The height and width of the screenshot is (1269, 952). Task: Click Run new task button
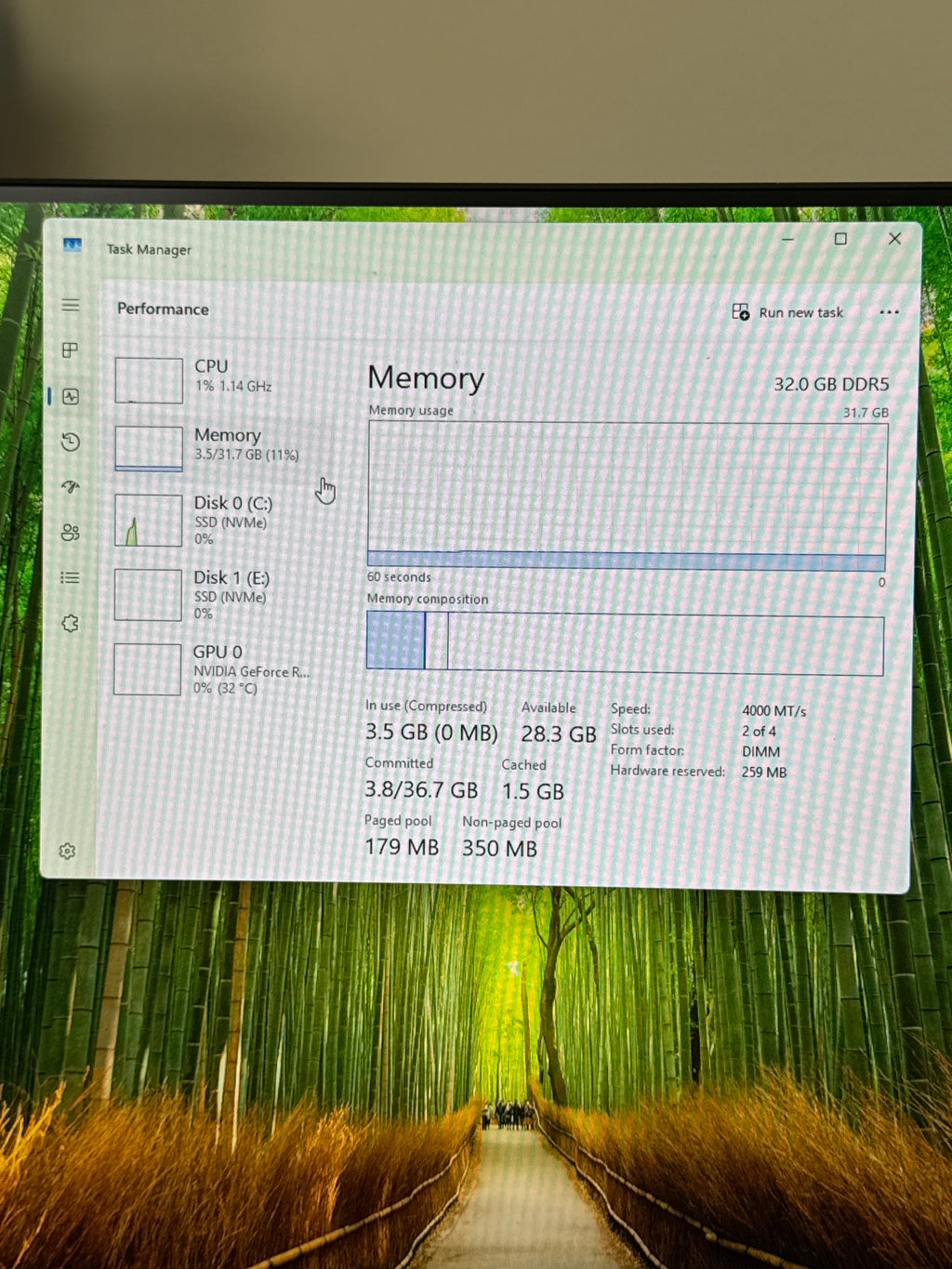coord(788,312)
